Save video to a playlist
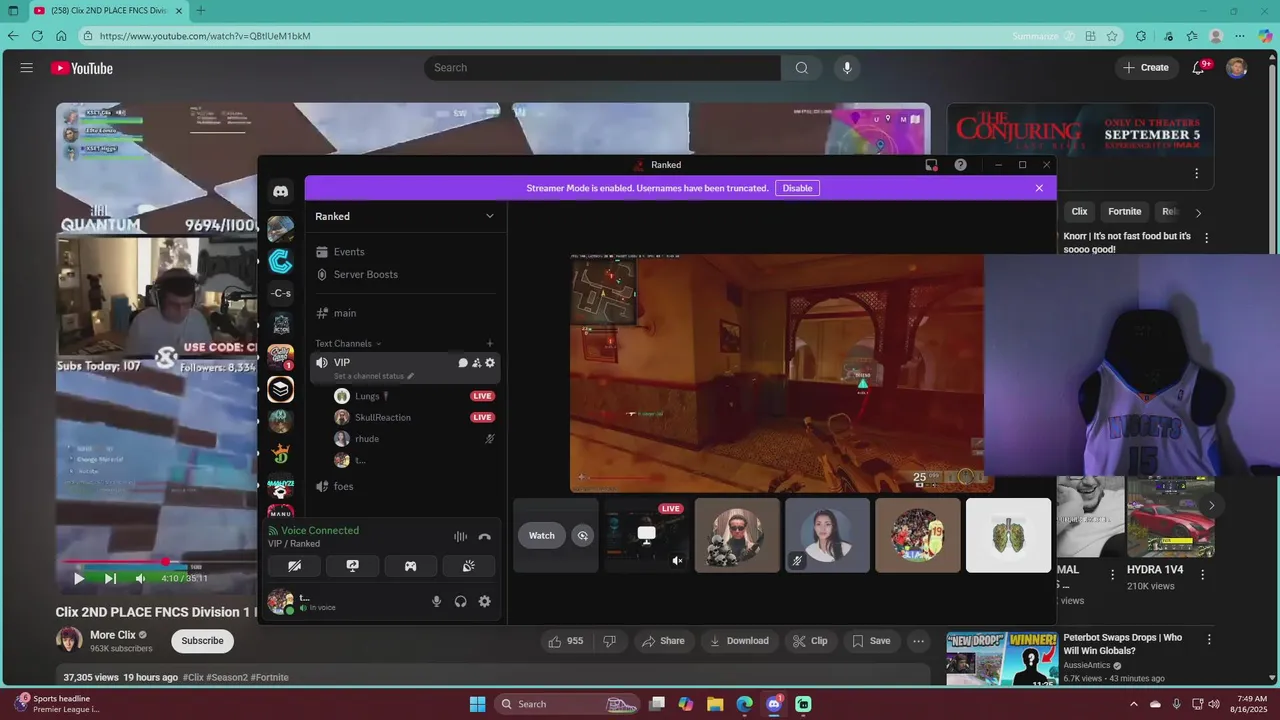The image size is (1280, 720). [x=870, y=641]
